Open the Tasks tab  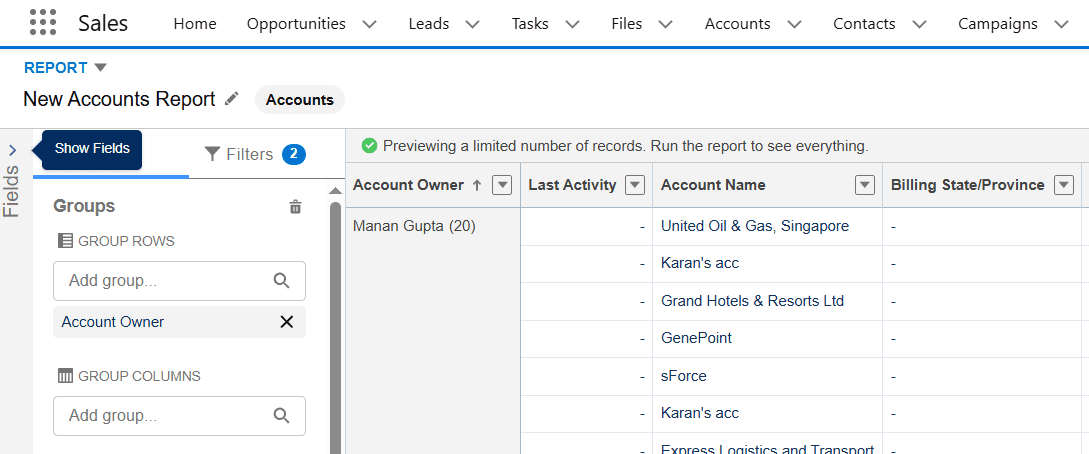[530, 24]
